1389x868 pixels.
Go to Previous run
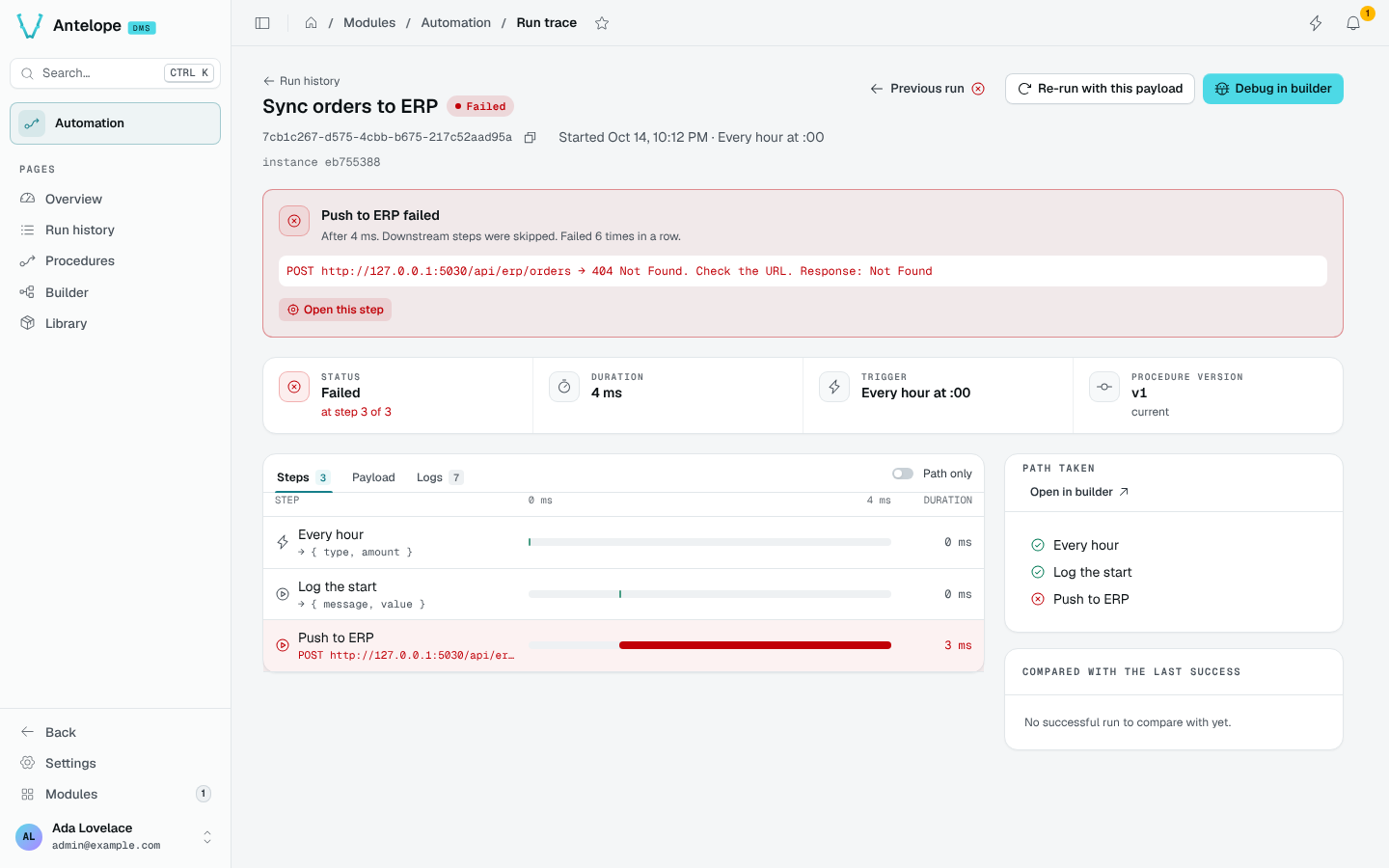click(x=927, y=89)
